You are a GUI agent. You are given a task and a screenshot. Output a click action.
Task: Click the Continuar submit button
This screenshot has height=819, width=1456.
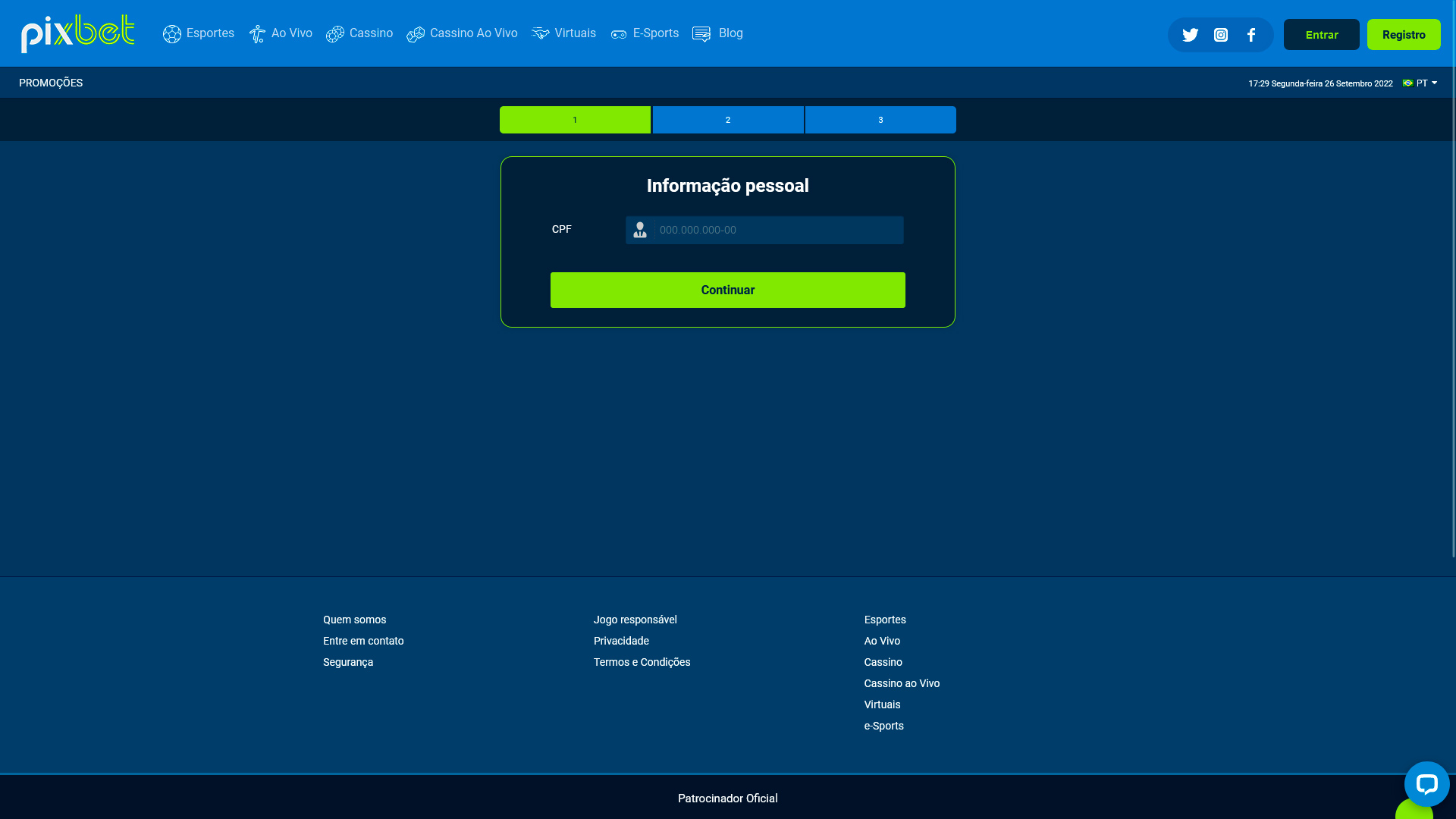click(727, 290)
